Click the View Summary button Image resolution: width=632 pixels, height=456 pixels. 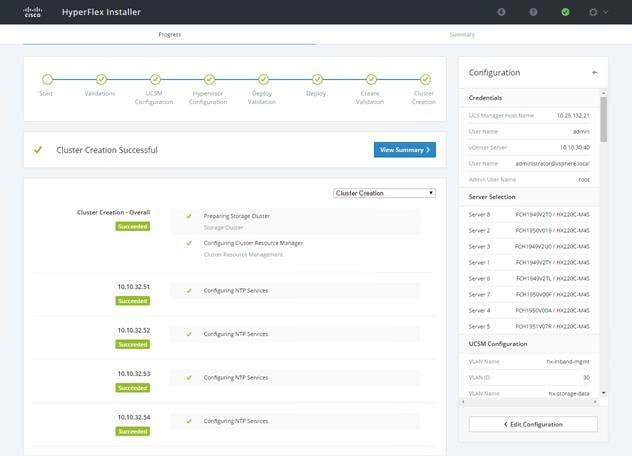(x=405, y=150)
